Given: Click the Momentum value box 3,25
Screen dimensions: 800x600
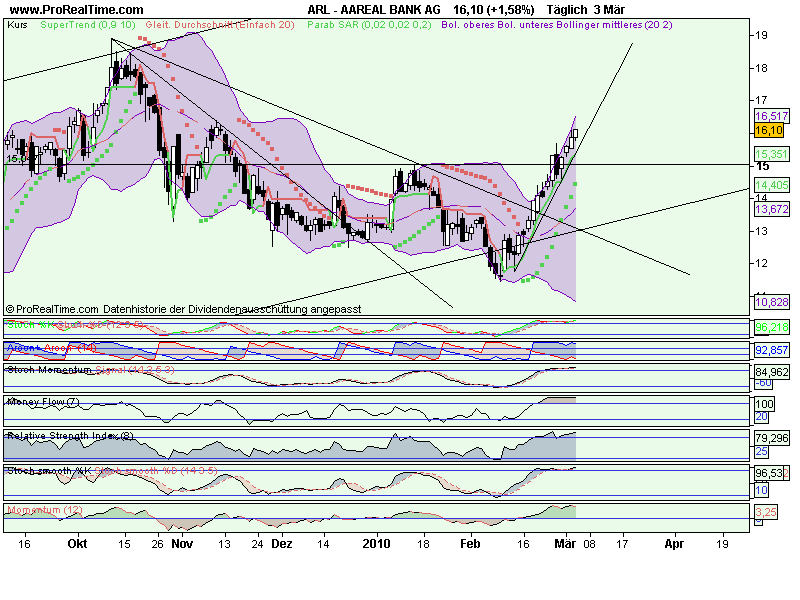Looking at the screenshot, I should [x=766, y=512].
